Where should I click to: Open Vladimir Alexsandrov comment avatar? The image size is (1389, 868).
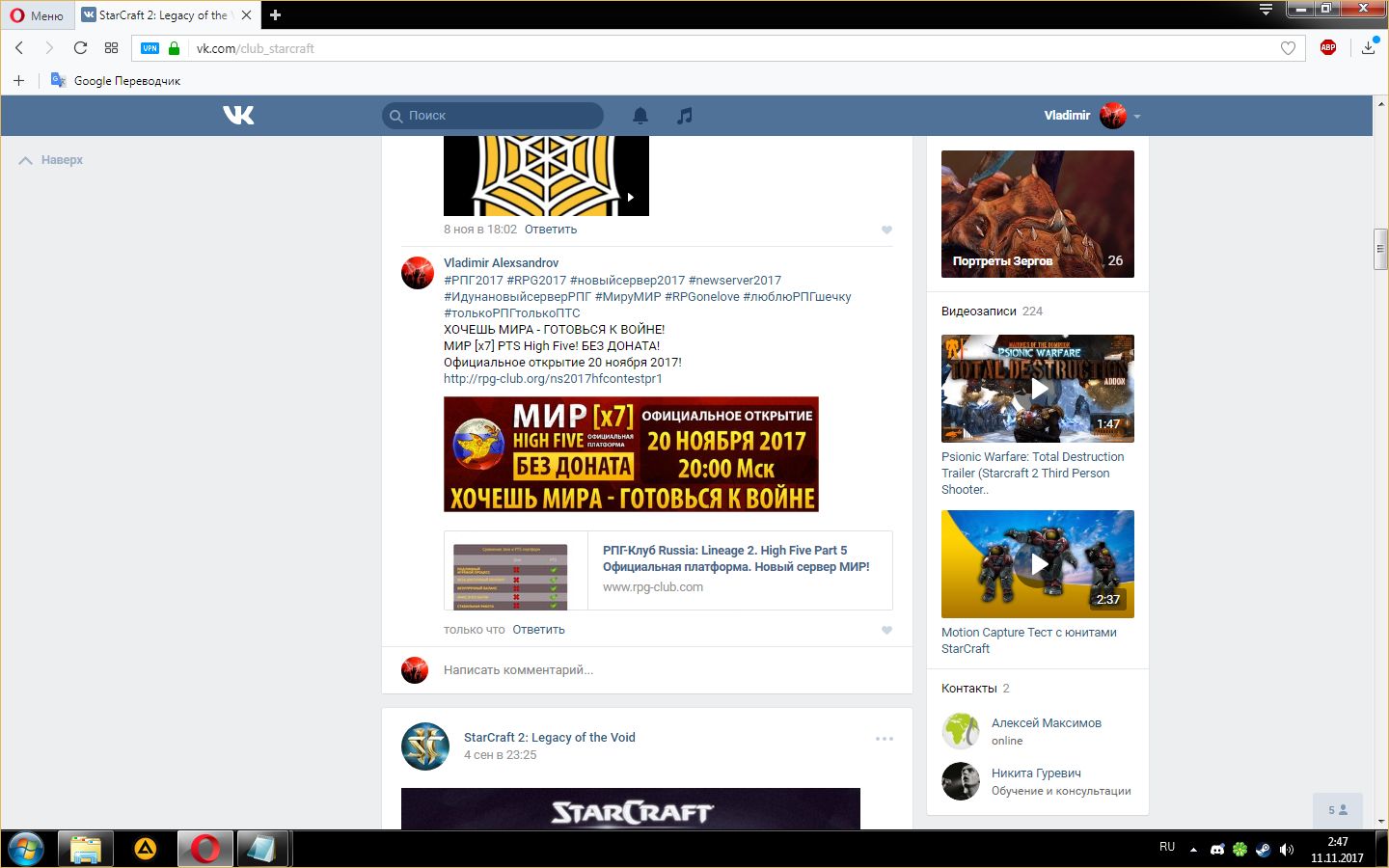pyautogui.click(x=418, y=273)
